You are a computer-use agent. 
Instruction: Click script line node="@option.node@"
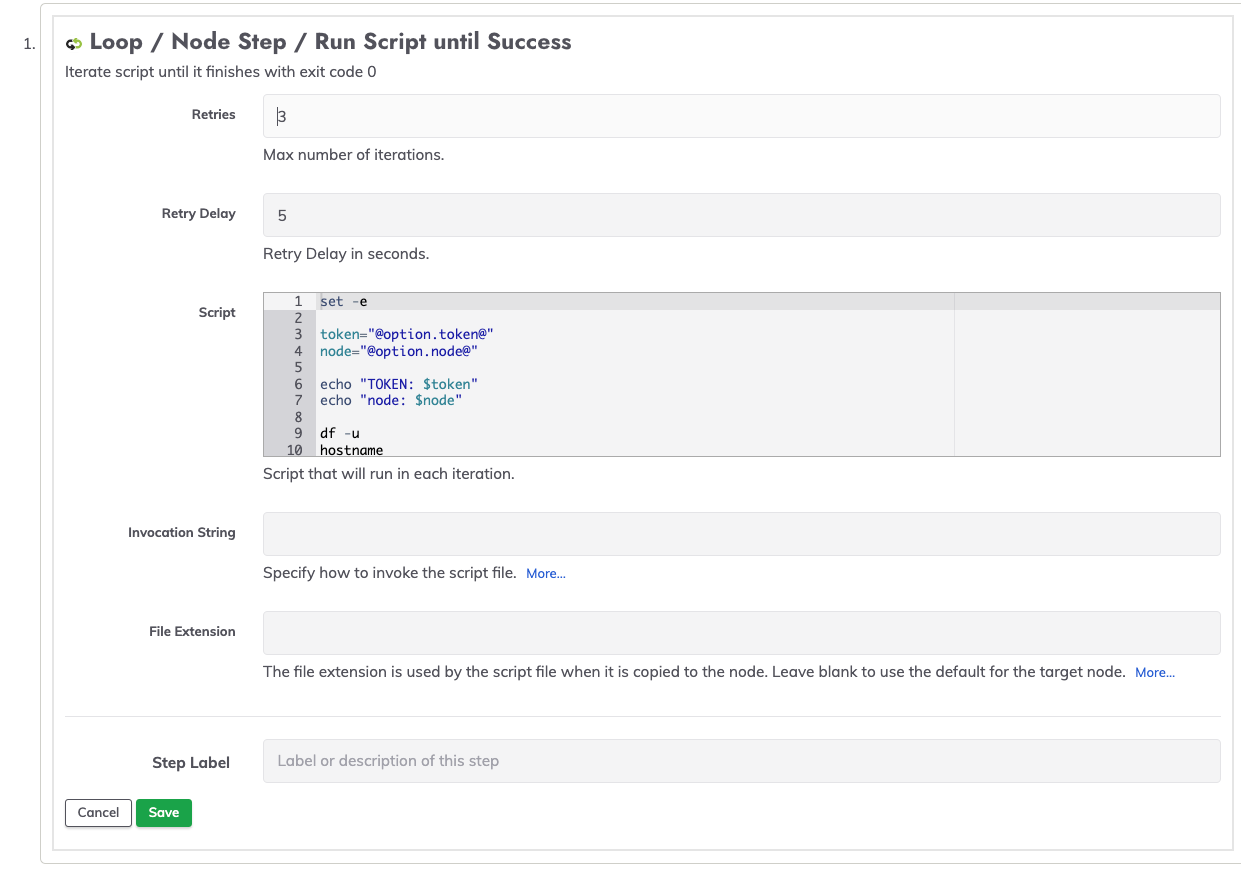399,351
